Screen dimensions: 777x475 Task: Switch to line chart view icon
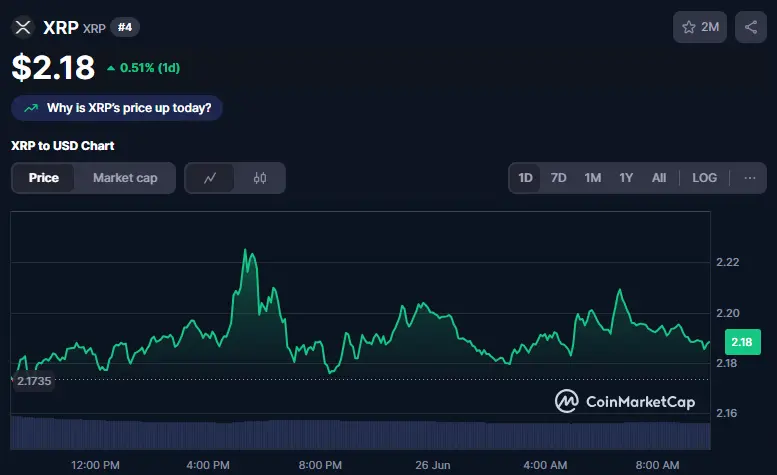tap(210, 178)
